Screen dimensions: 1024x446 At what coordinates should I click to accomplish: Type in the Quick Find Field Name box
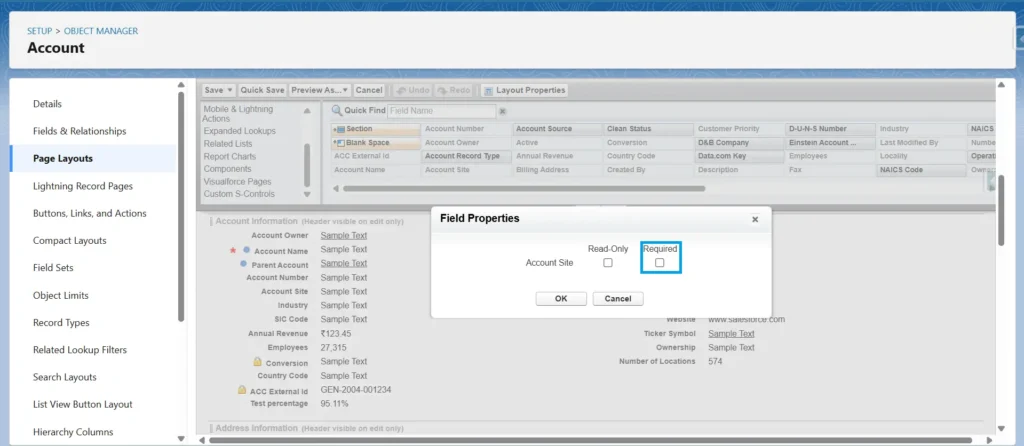tap(440, 111)
